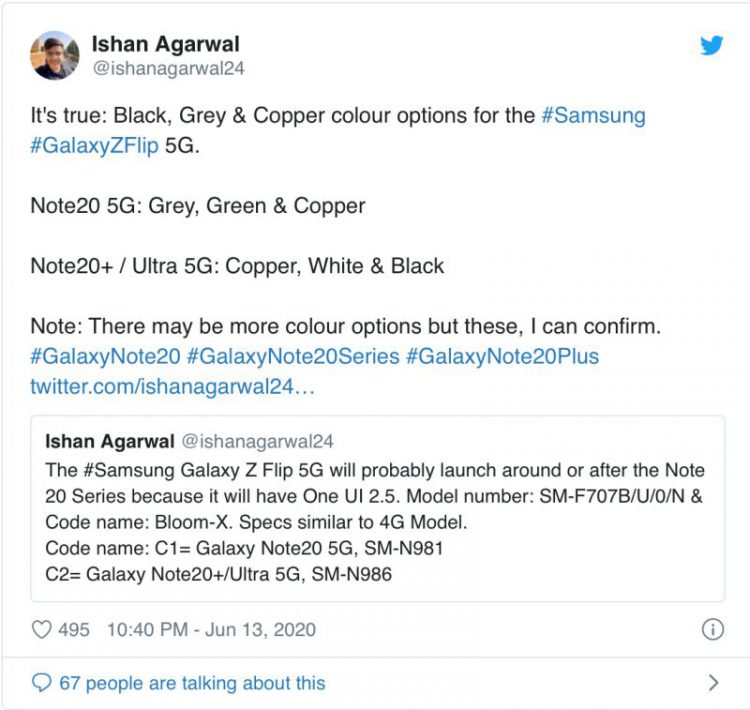Open "67 people are talking about this"

[192, 683]
